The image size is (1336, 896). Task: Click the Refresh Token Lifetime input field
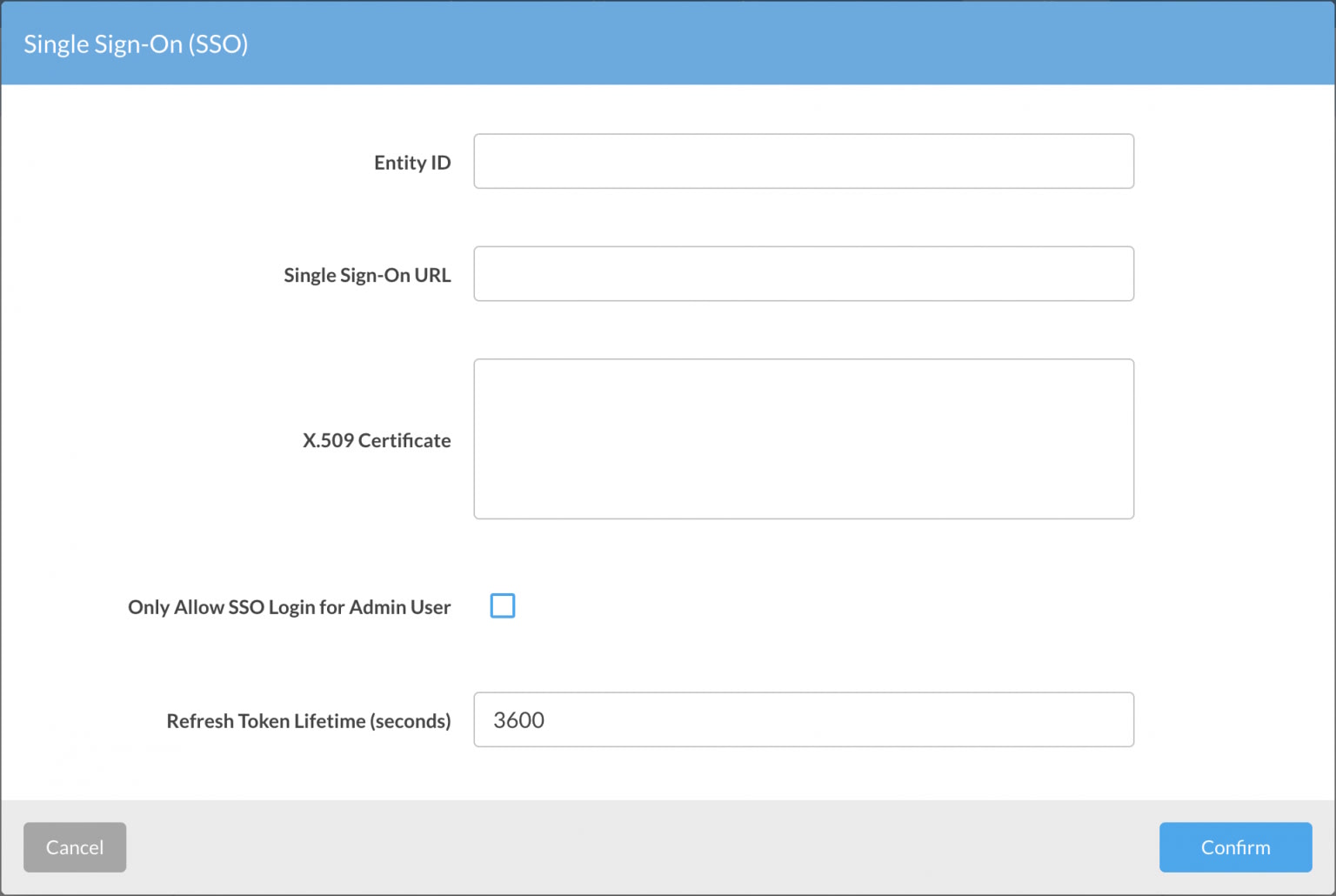coord(803,719)
